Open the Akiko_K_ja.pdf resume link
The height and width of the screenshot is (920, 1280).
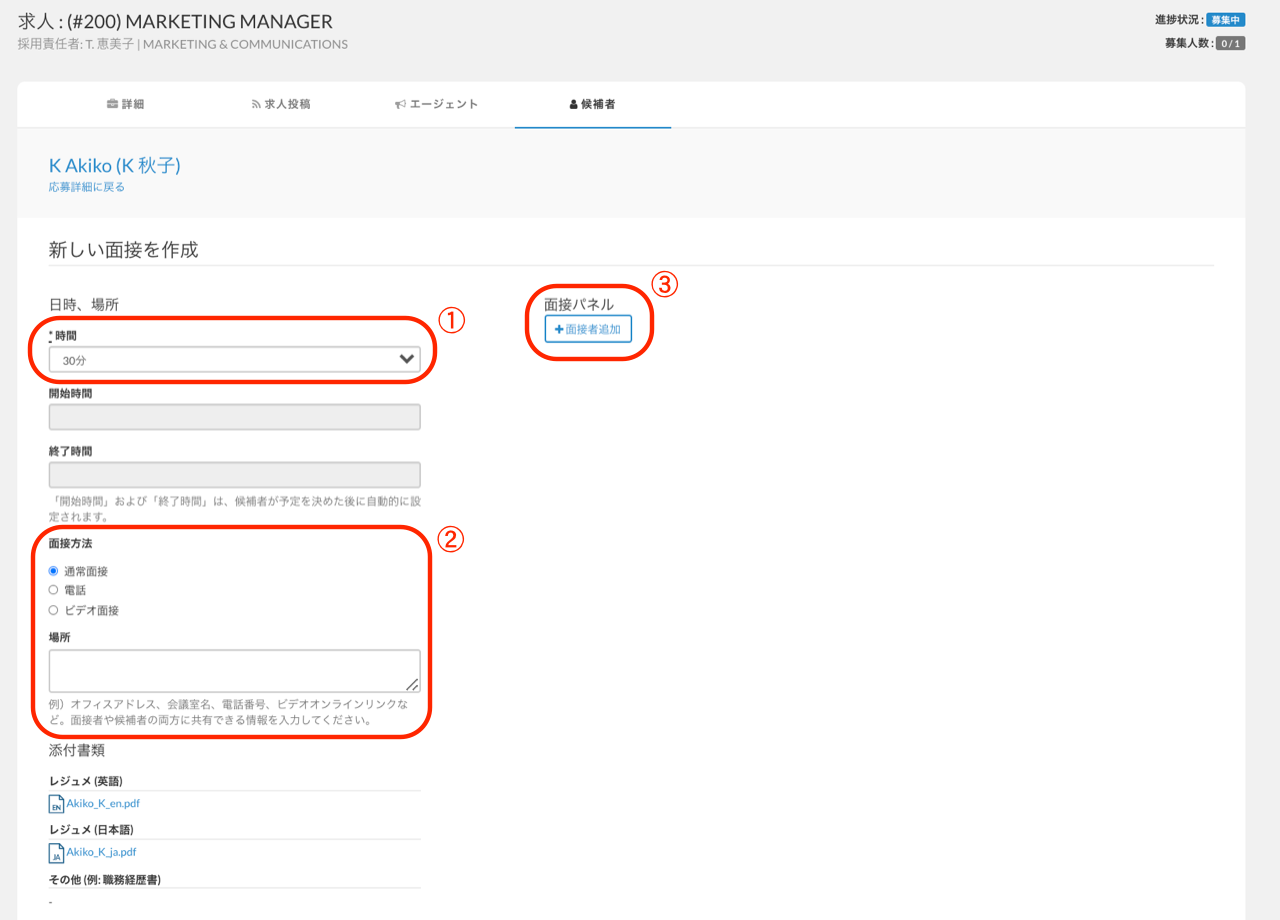point(101,852)
